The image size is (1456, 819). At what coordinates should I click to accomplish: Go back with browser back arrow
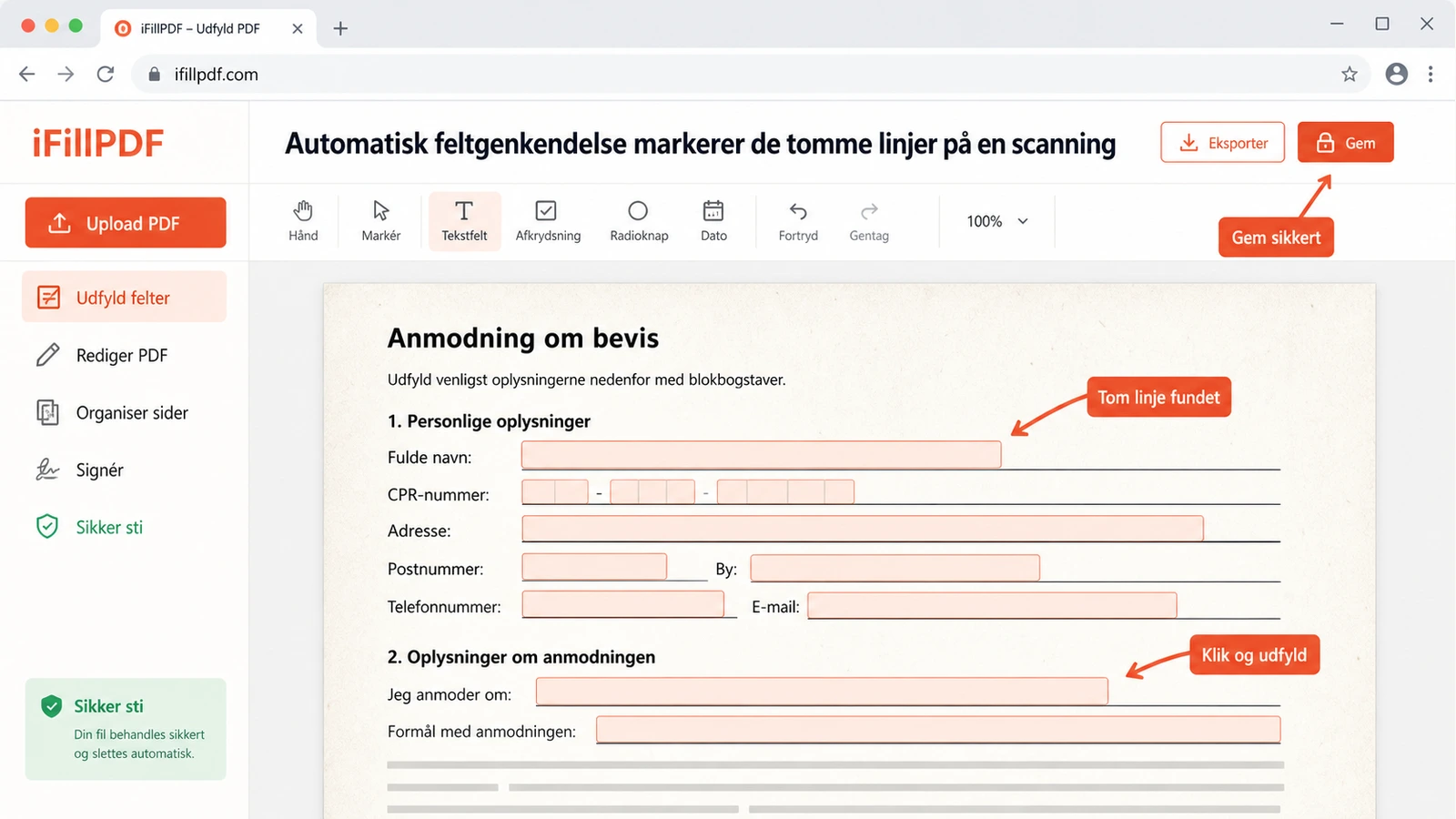pos(27,75)
